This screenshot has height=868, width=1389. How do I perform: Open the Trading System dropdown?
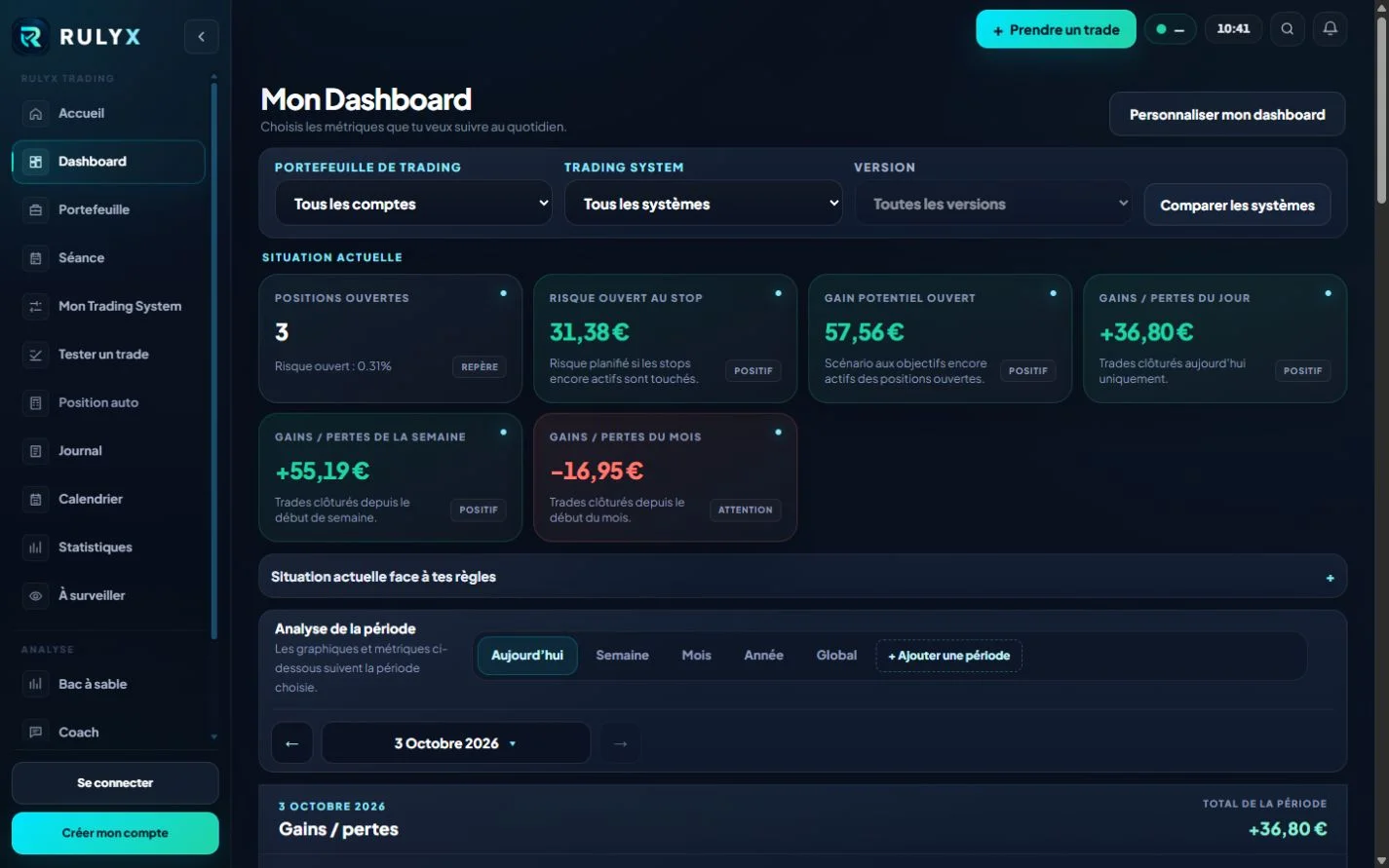point(703,204)
